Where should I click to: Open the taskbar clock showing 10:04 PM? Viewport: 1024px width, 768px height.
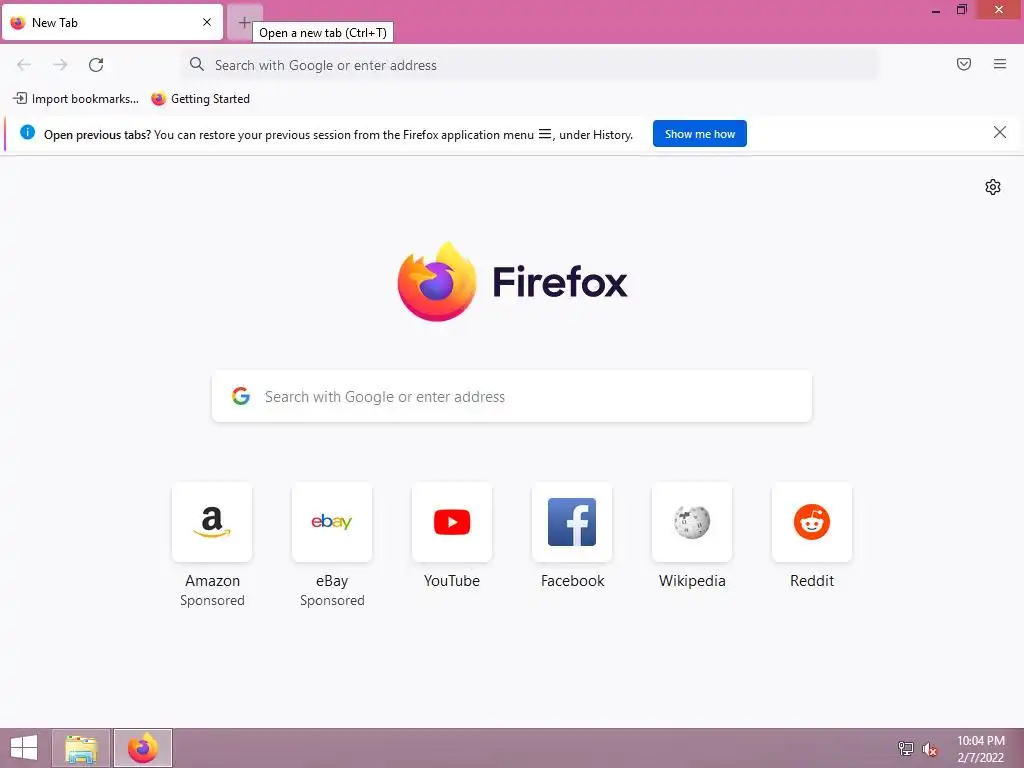tap(981, 749)
